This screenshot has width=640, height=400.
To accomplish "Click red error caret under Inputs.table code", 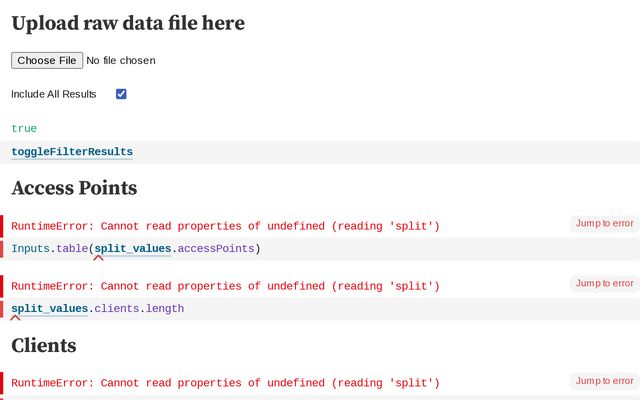I will pos(98,258).
